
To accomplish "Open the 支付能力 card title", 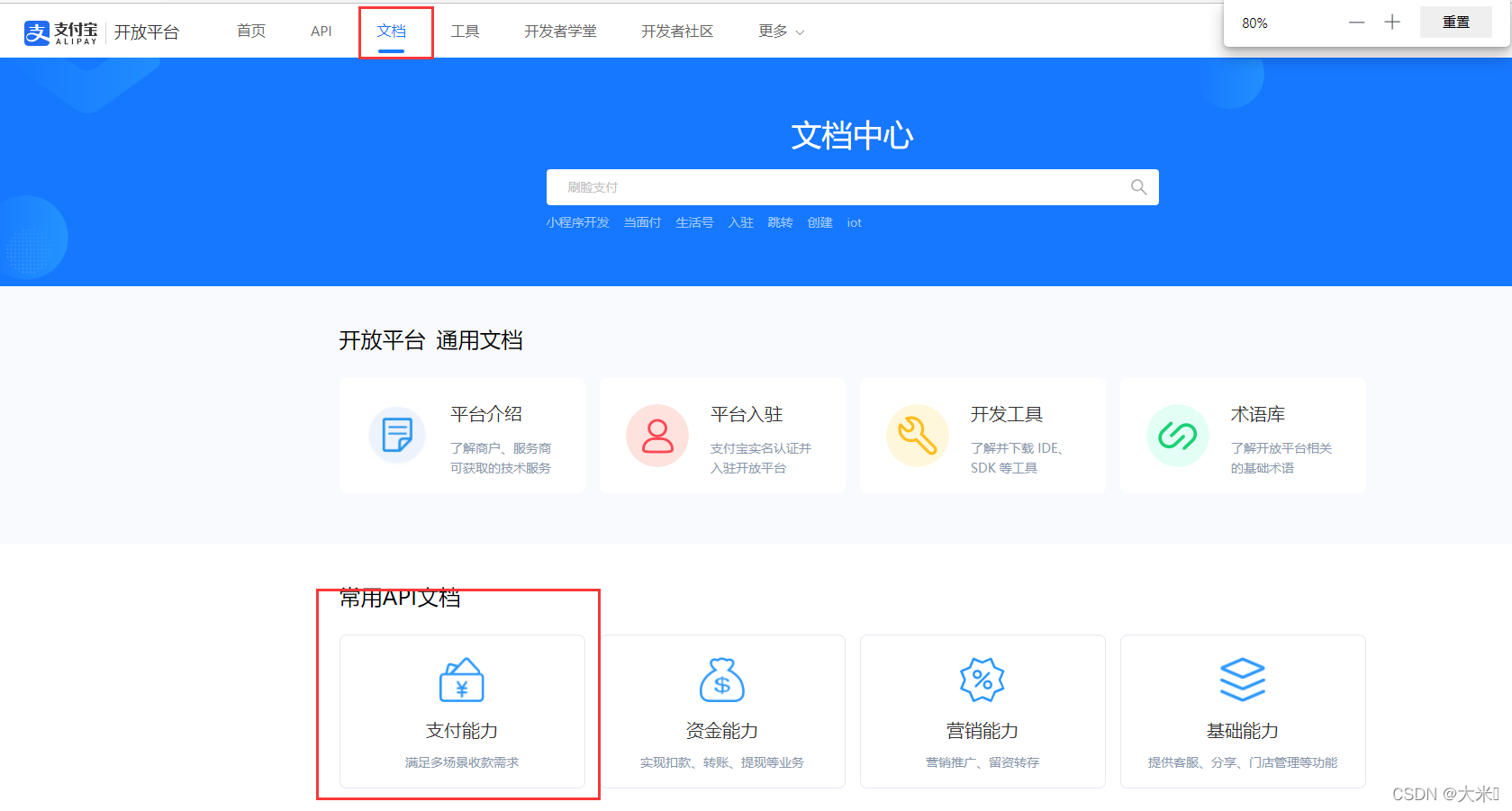I will (x=462, y=731).
